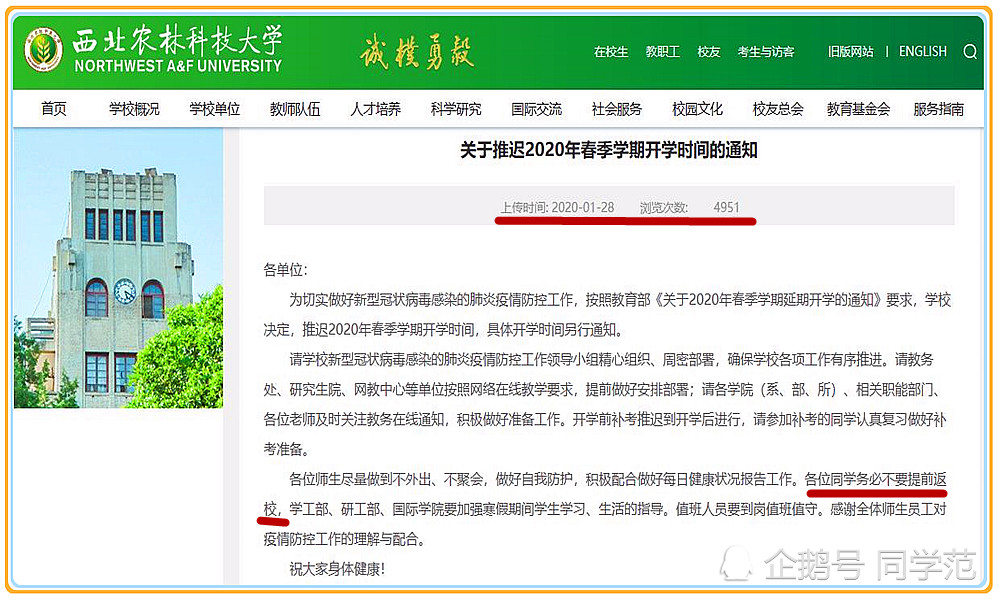Click the 浏览次数 label
The height and width of the screenshot is (600, 999).
point(664,208)
